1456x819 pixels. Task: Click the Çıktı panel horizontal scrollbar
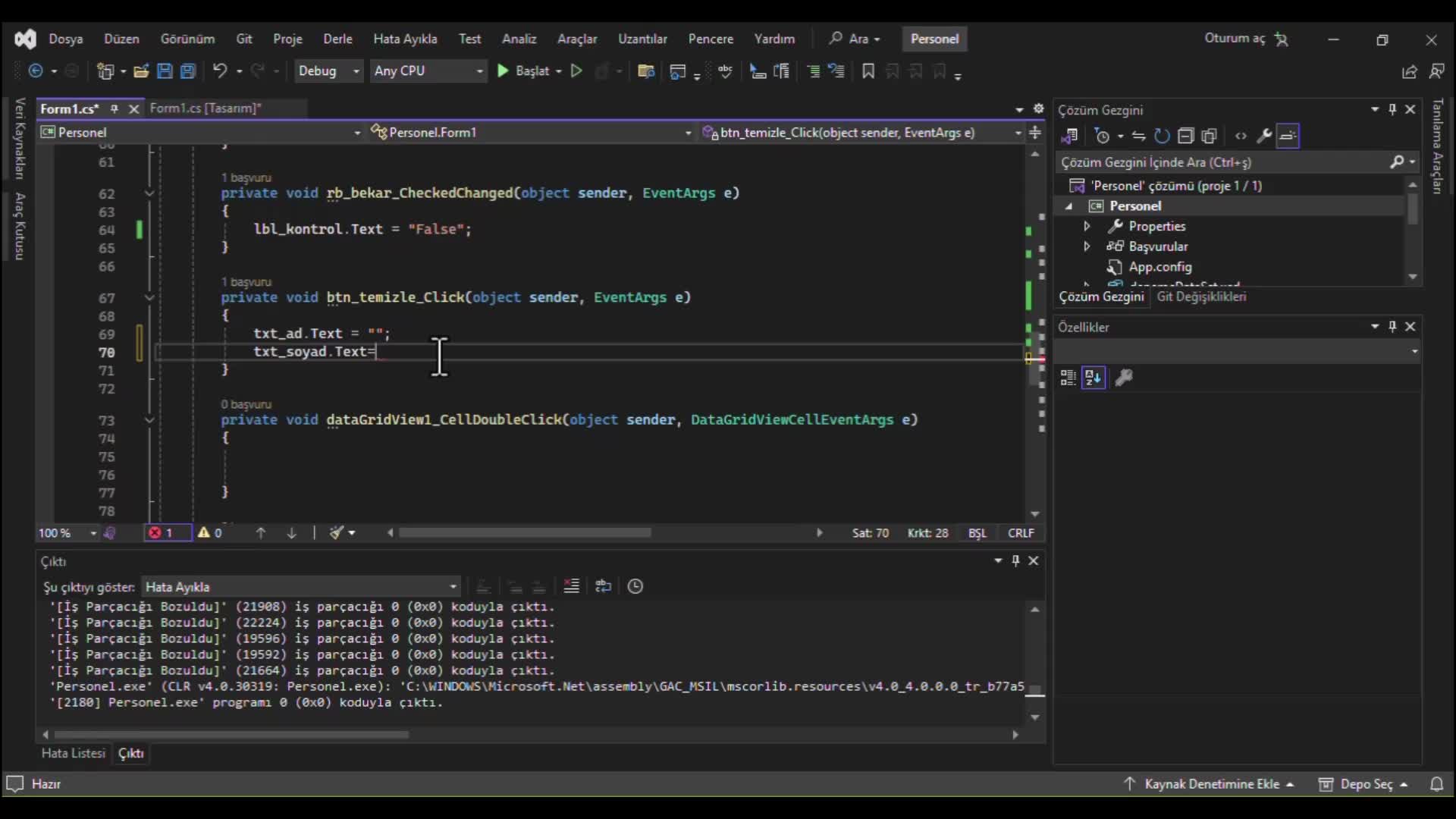tap(231, 735)
